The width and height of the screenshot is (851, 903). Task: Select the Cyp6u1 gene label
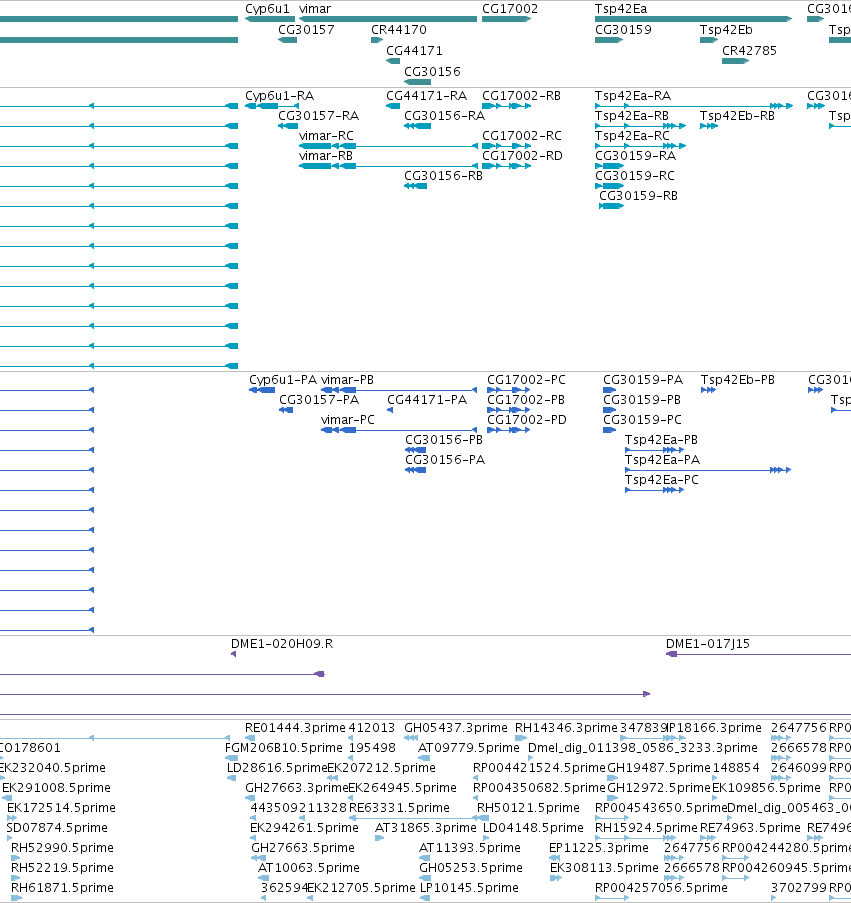tap(267, 9)
